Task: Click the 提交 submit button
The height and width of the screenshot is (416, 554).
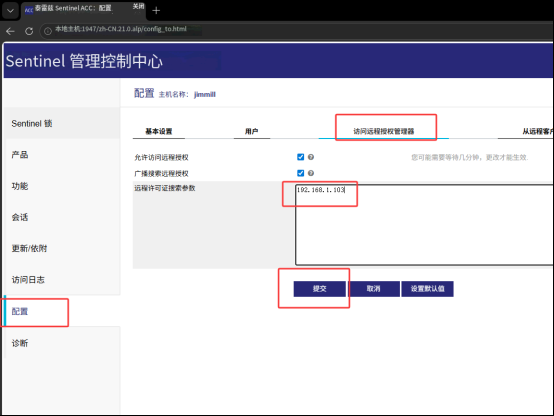Action: tap(319, 289)
